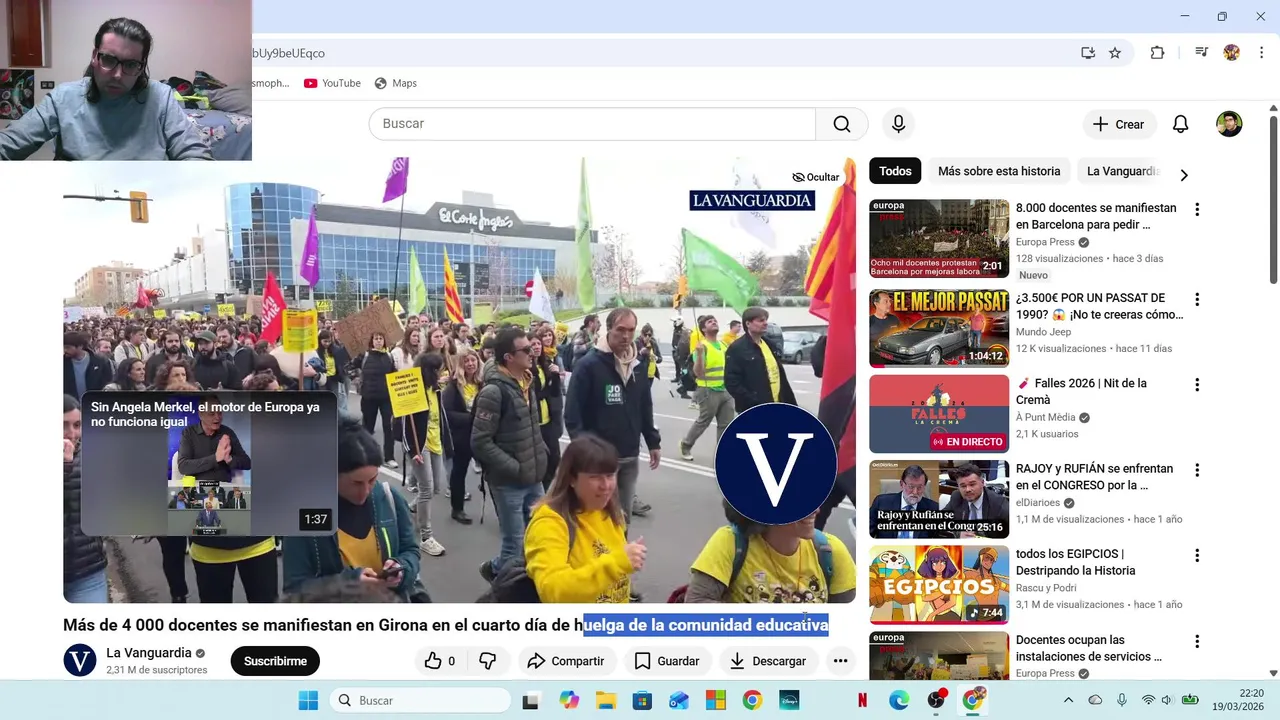
Task: Click the YouTube Buscar search field
Action: click(593, 124)
